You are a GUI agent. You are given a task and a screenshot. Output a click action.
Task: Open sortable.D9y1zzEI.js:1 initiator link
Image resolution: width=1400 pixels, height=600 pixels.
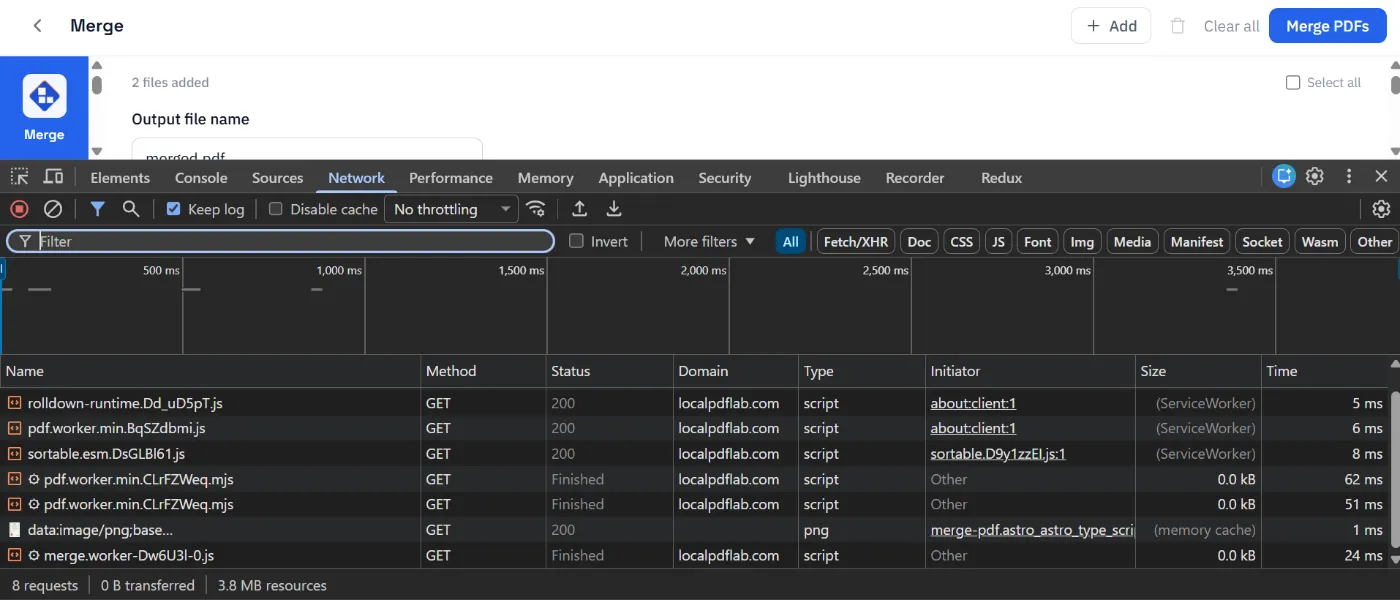tap(998, 454)
